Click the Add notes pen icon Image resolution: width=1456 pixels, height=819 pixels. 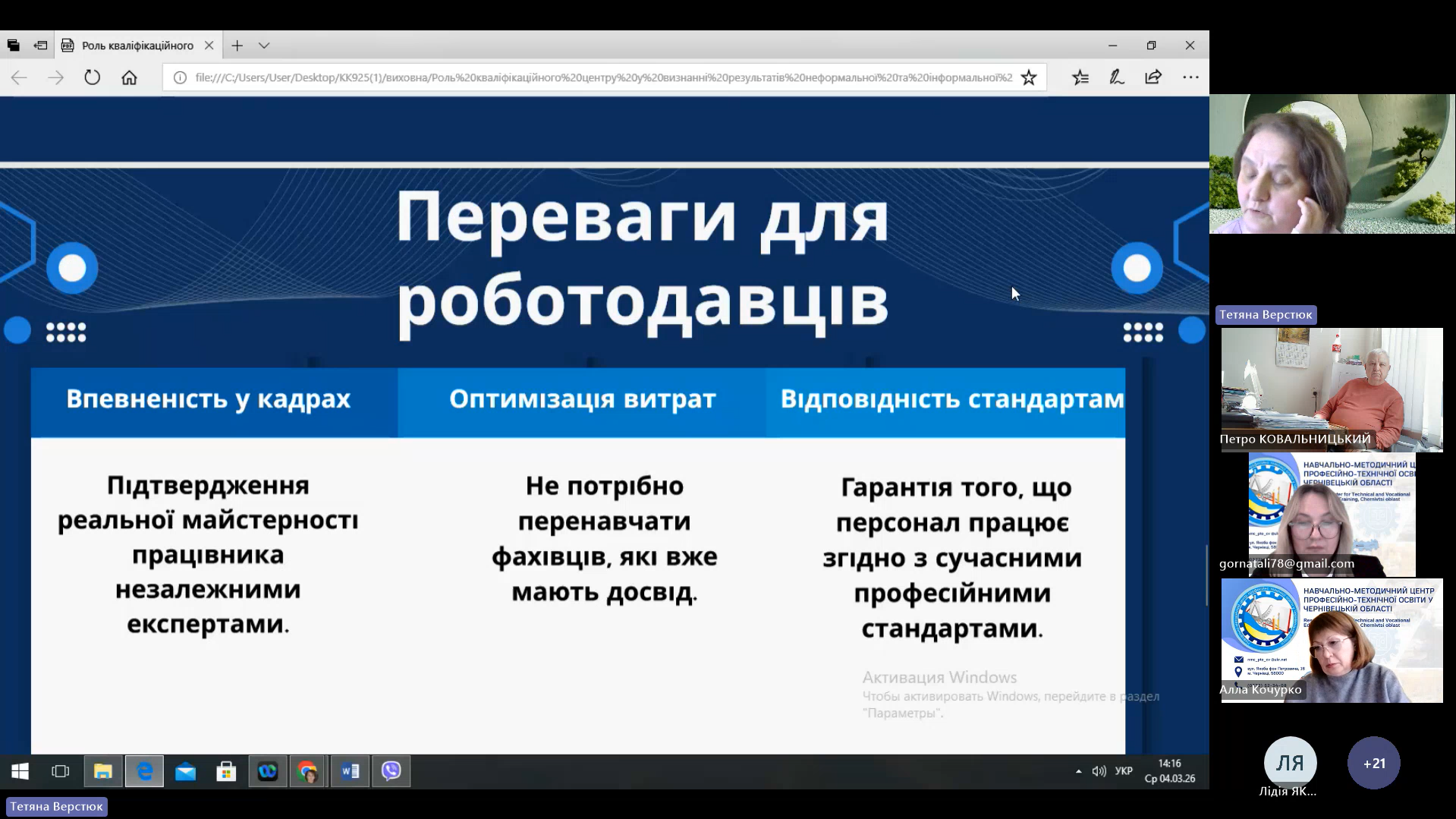[x=1117, y=77]
